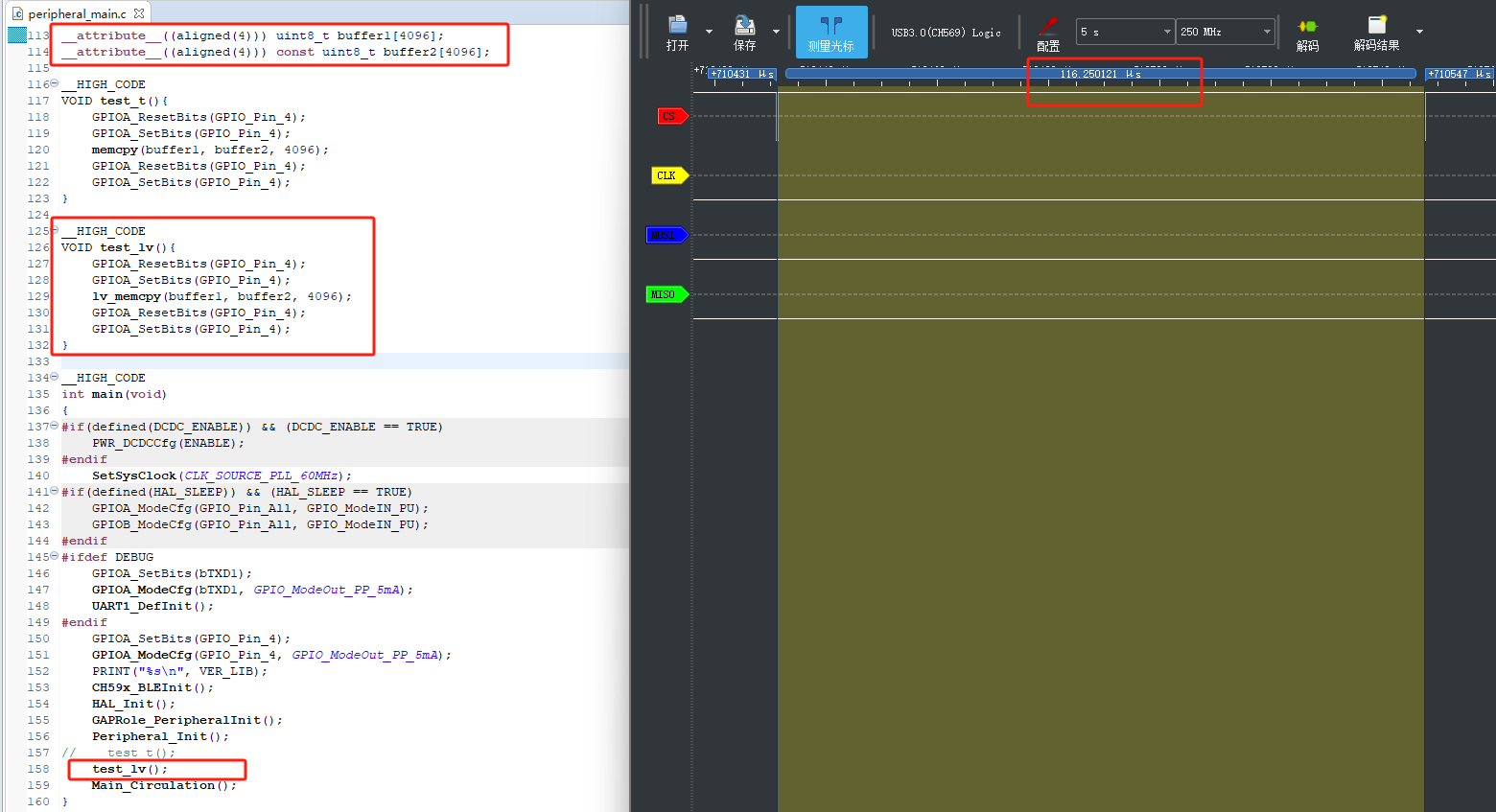Select the yellow CLK channel label
Viewport: 1496px width, 812px height.
point(670,175)
